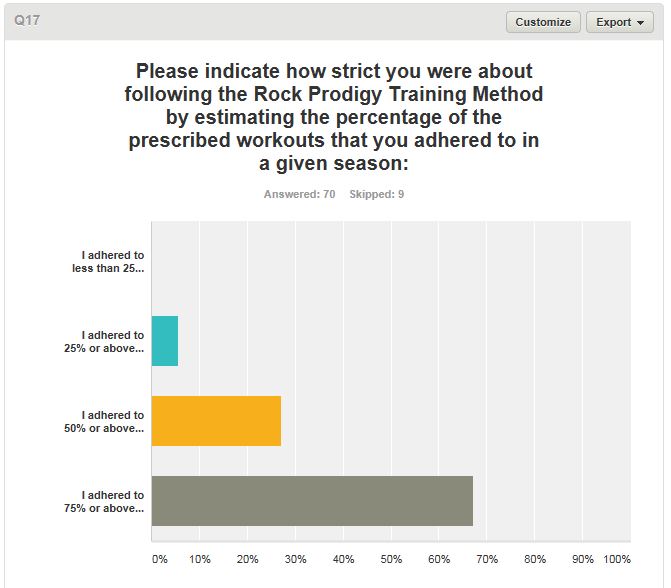Click the 30% axis tick label
The height and width of the screenshot is (588, 671).
coord(296,559)
